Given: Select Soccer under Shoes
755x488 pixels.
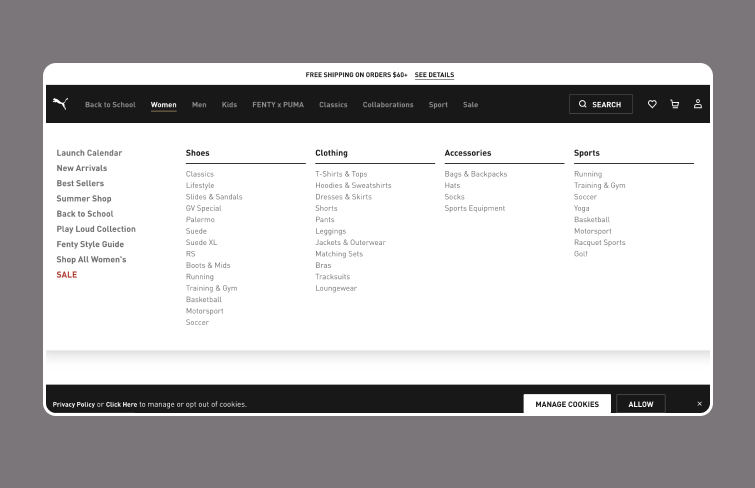Looking at the screenshot, I should point(197,322).
